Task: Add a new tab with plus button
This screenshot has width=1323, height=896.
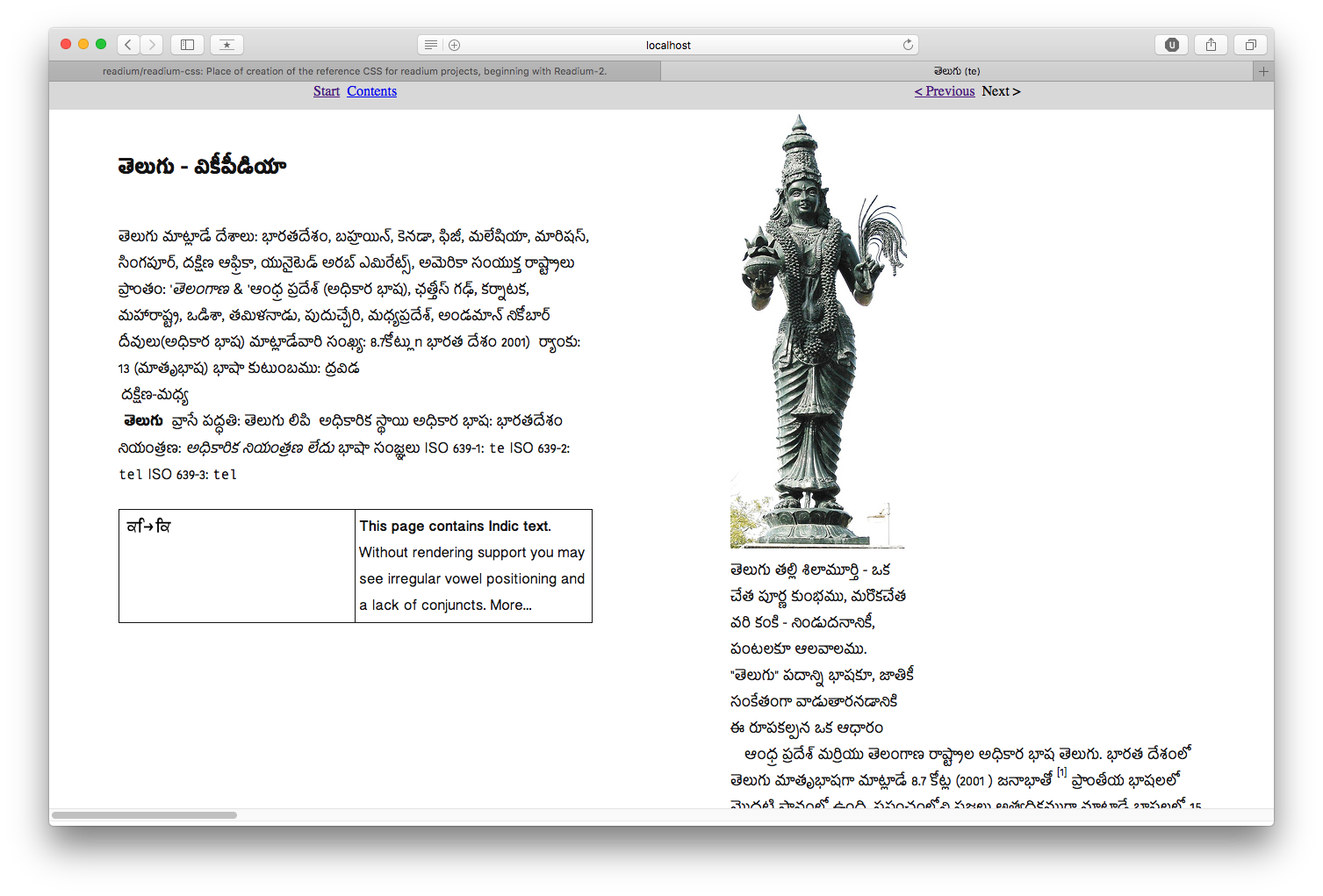Action: pos(1263,71)
